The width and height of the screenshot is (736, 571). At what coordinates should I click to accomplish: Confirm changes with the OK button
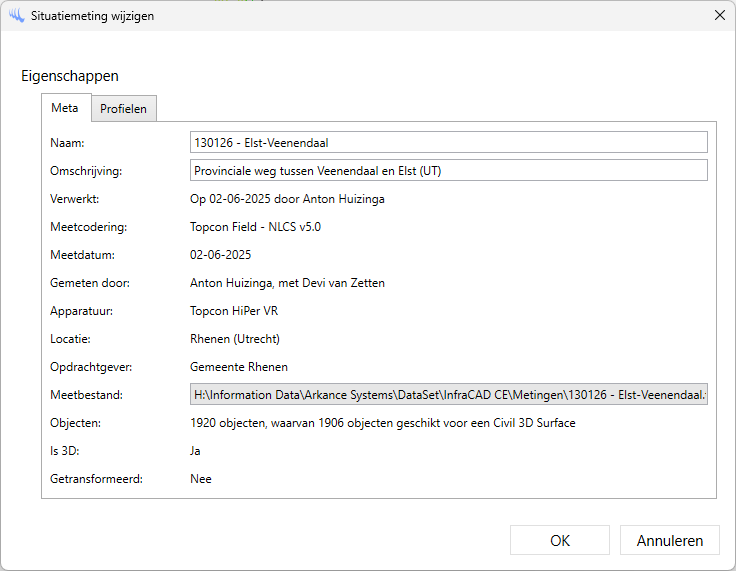click(559, 540)
